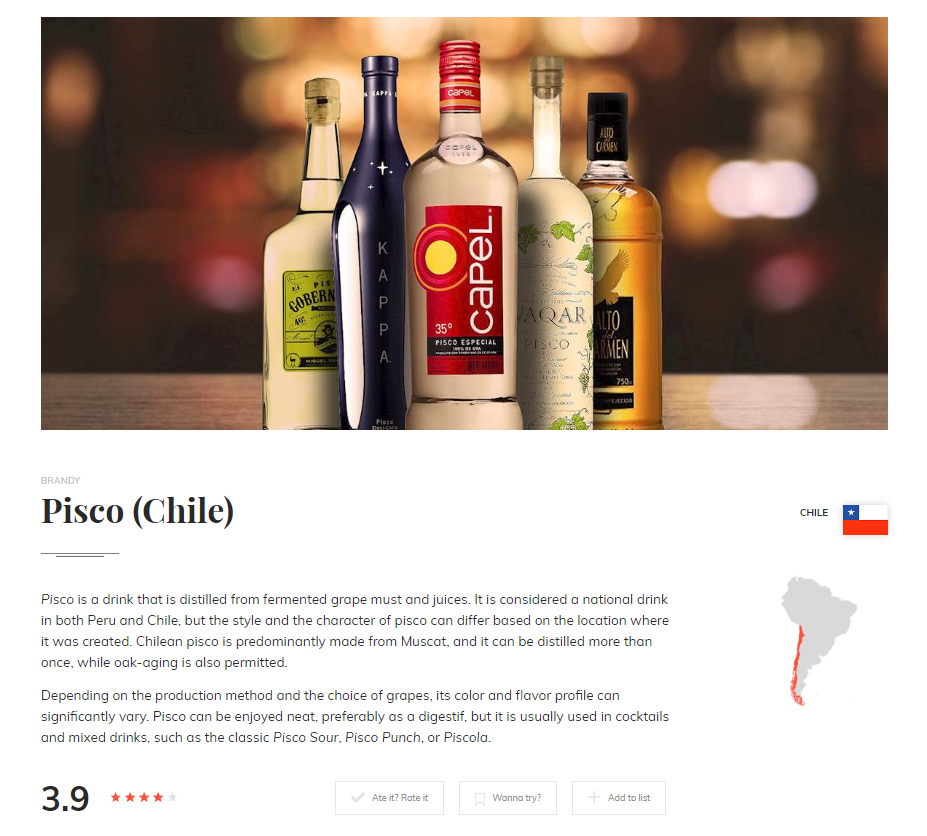Viewport: 927px width, 836px height.
Task: Click the third red rating star
Action: pos(144,797)
